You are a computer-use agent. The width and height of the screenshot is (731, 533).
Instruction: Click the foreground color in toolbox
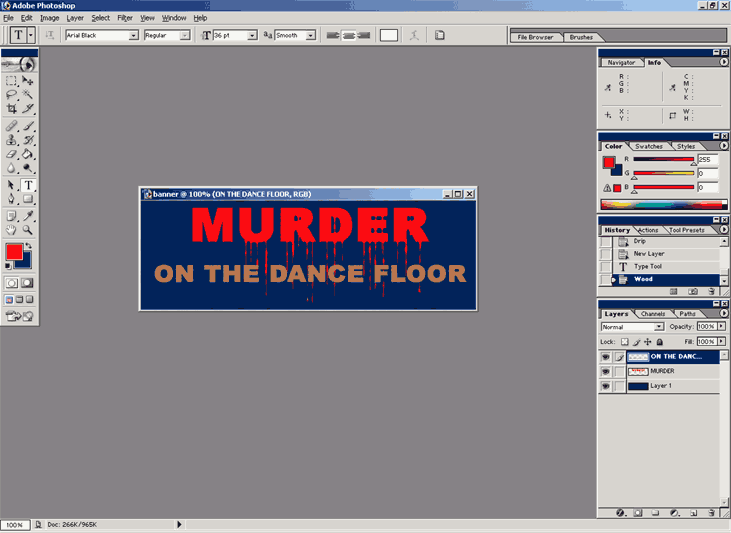[x=14, y=252]
